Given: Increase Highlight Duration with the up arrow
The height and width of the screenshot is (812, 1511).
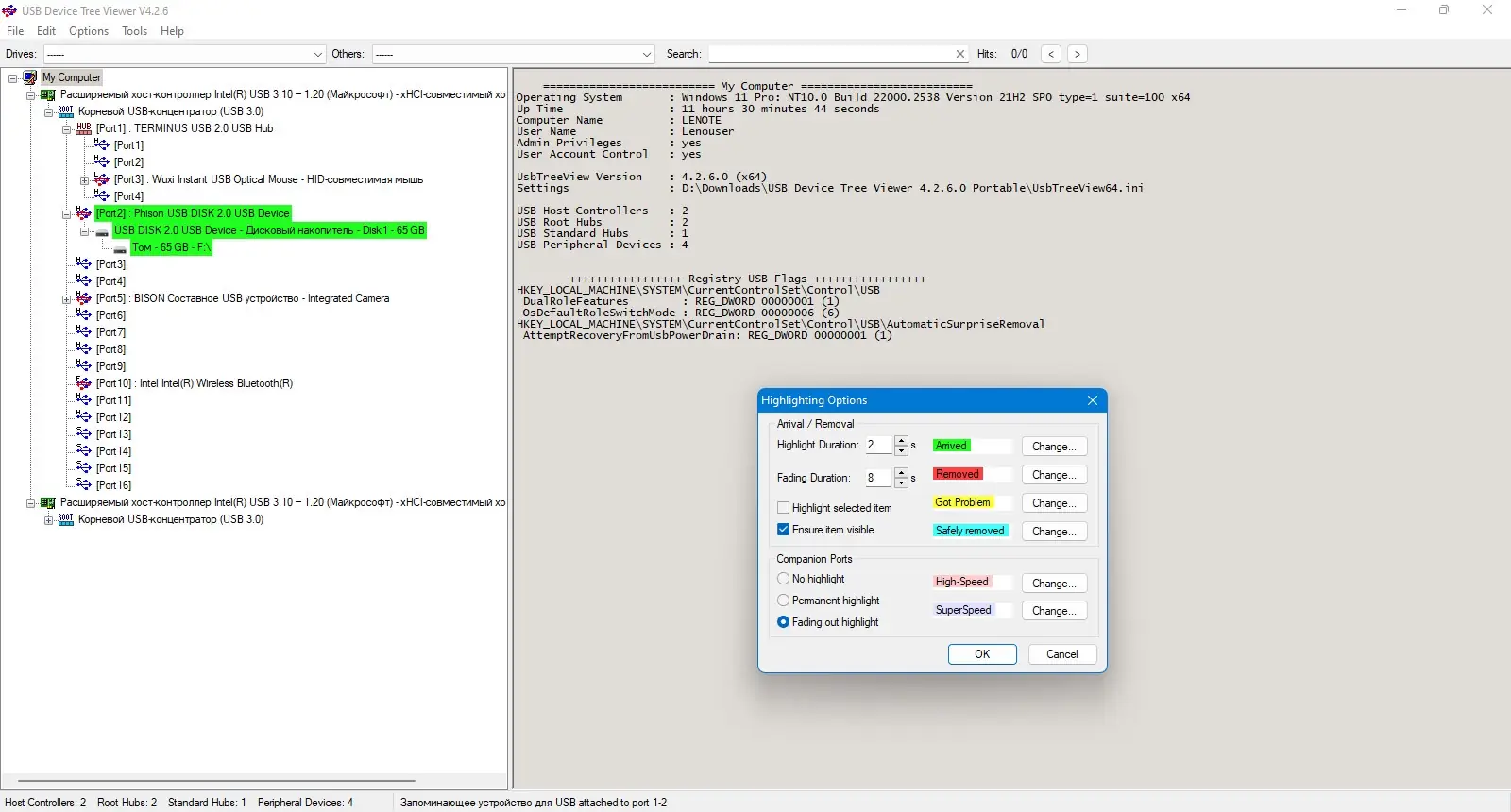Looking at the screenshot, I should [901, 441].
